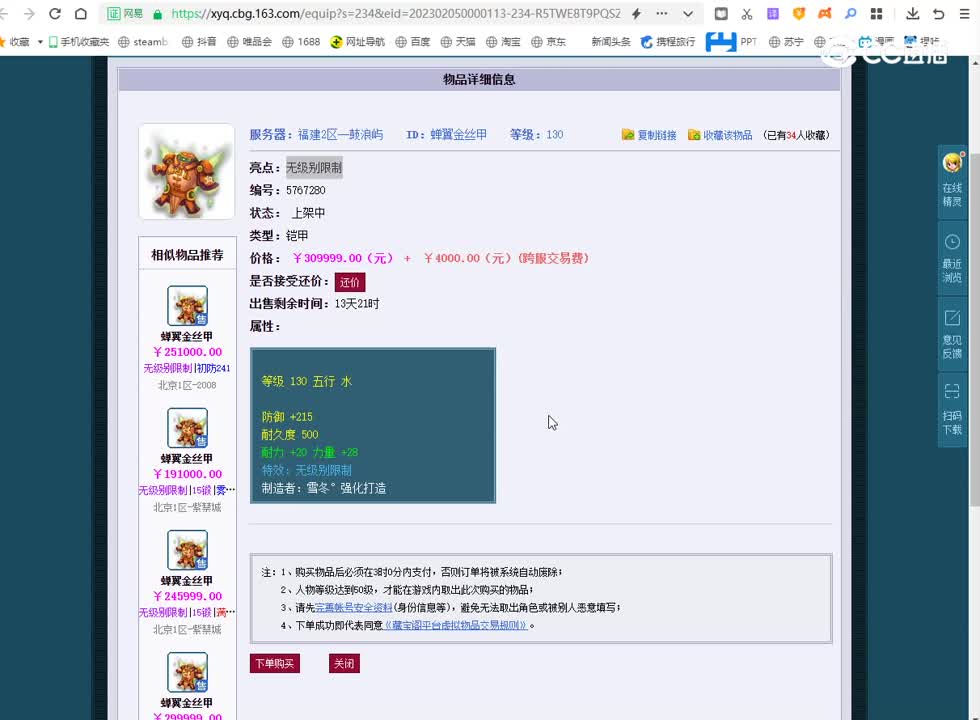
Task: Click the 还价 bargain button
Action: click(x=350, y=281)
